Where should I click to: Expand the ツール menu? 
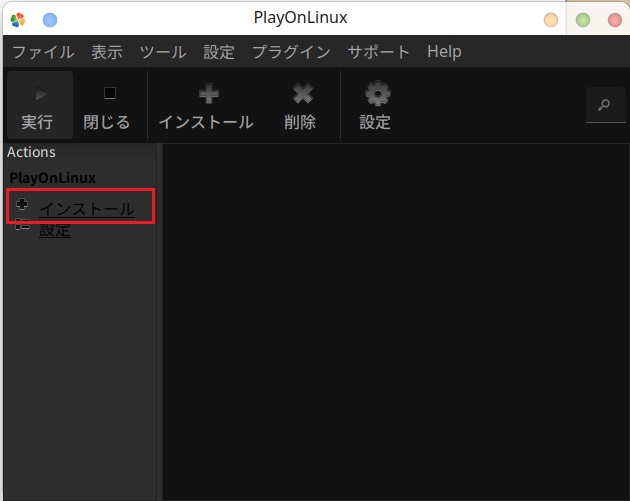tap(163, 52)
